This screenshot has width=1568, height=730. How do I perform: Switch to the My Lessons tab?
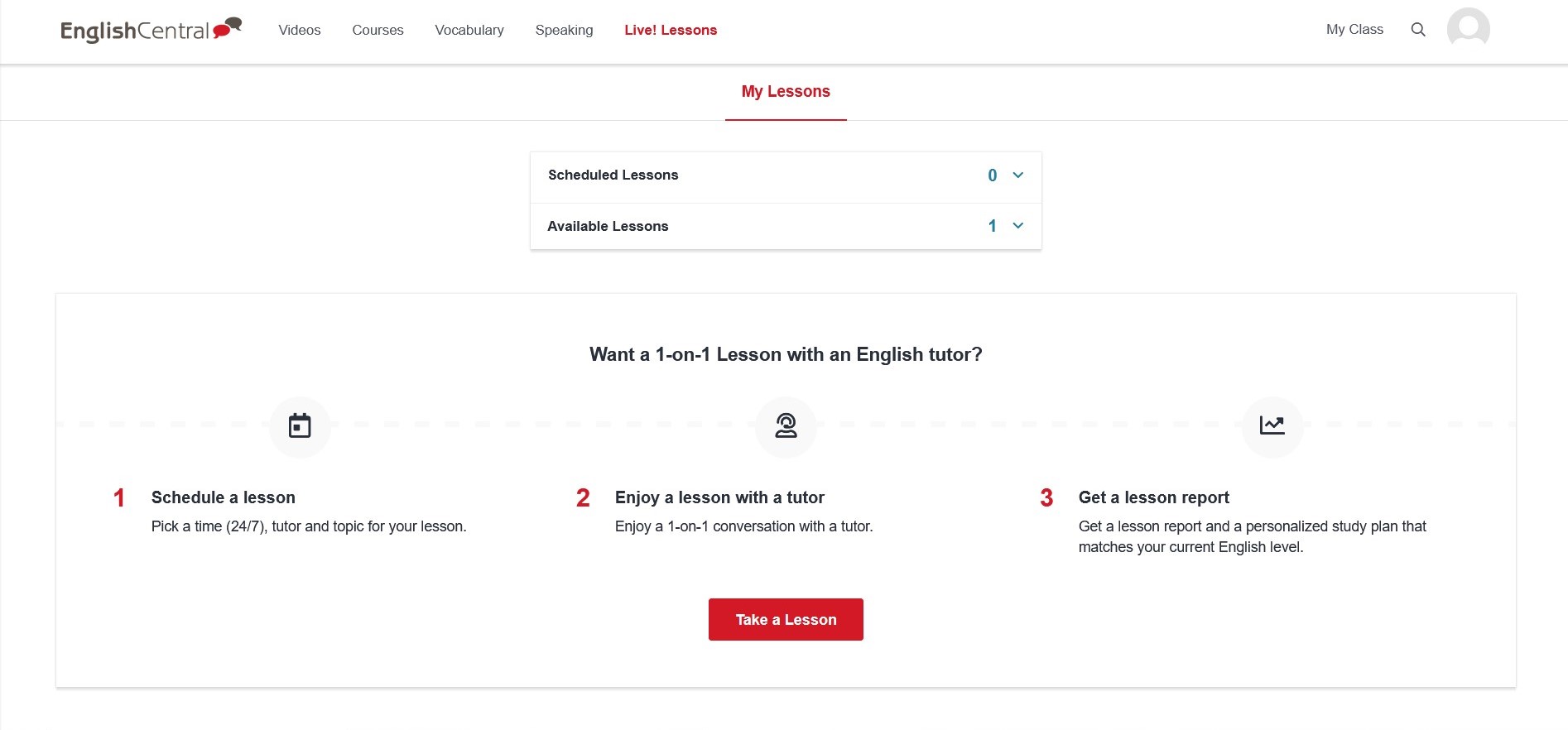point(785,91)
